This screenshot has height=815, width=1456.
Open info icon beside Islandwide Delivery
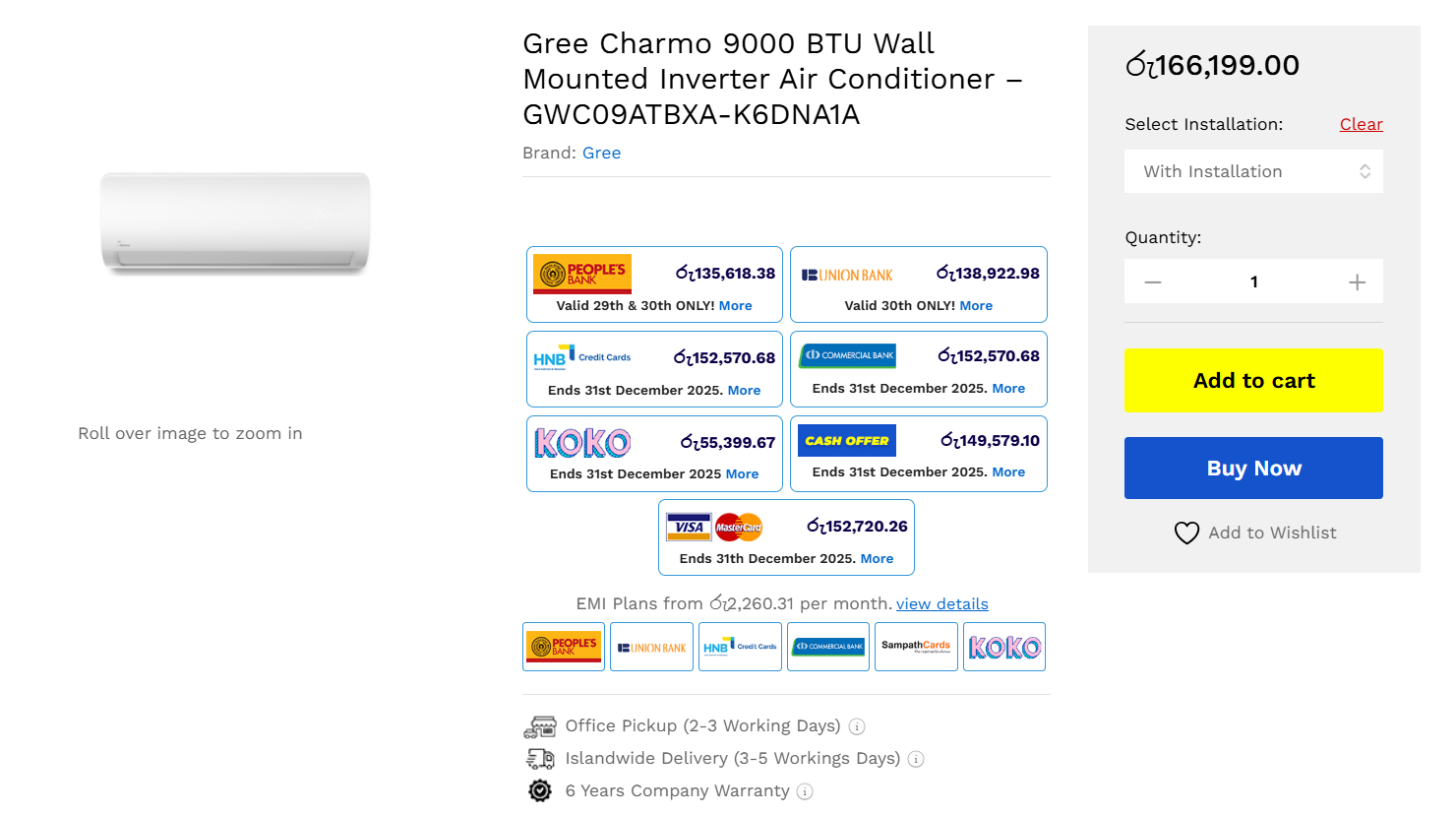(x=916, y=759)
